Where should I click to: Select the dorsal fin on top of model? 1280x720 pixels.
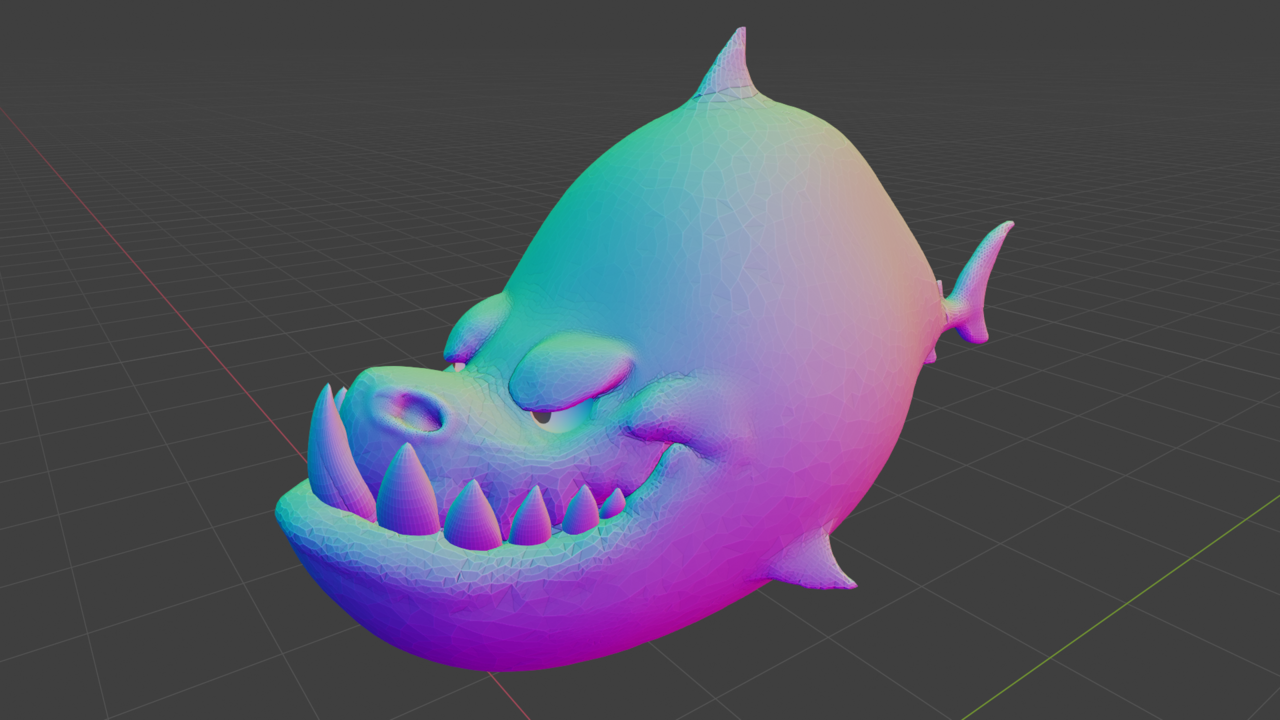tap(729, 67)
